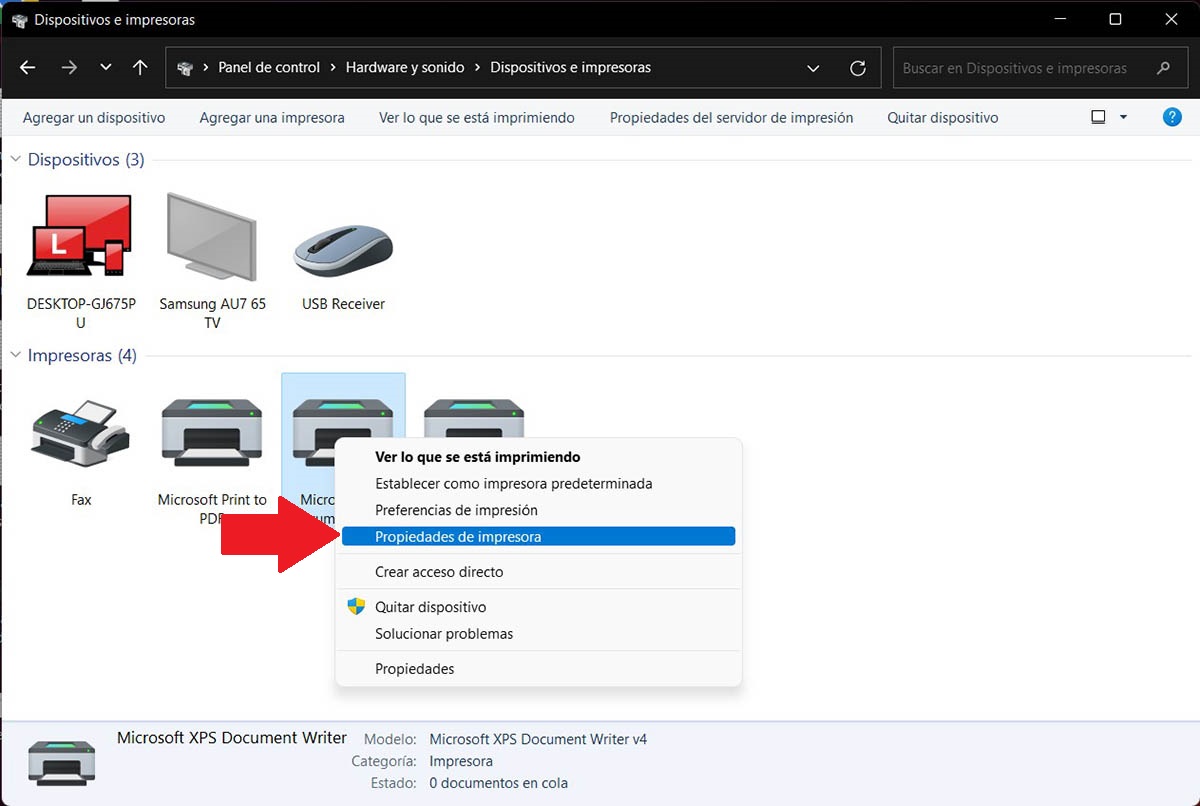Screen dimensions: 1200x806
Task: Click the Impresora category value
Action: click(461, 761)
